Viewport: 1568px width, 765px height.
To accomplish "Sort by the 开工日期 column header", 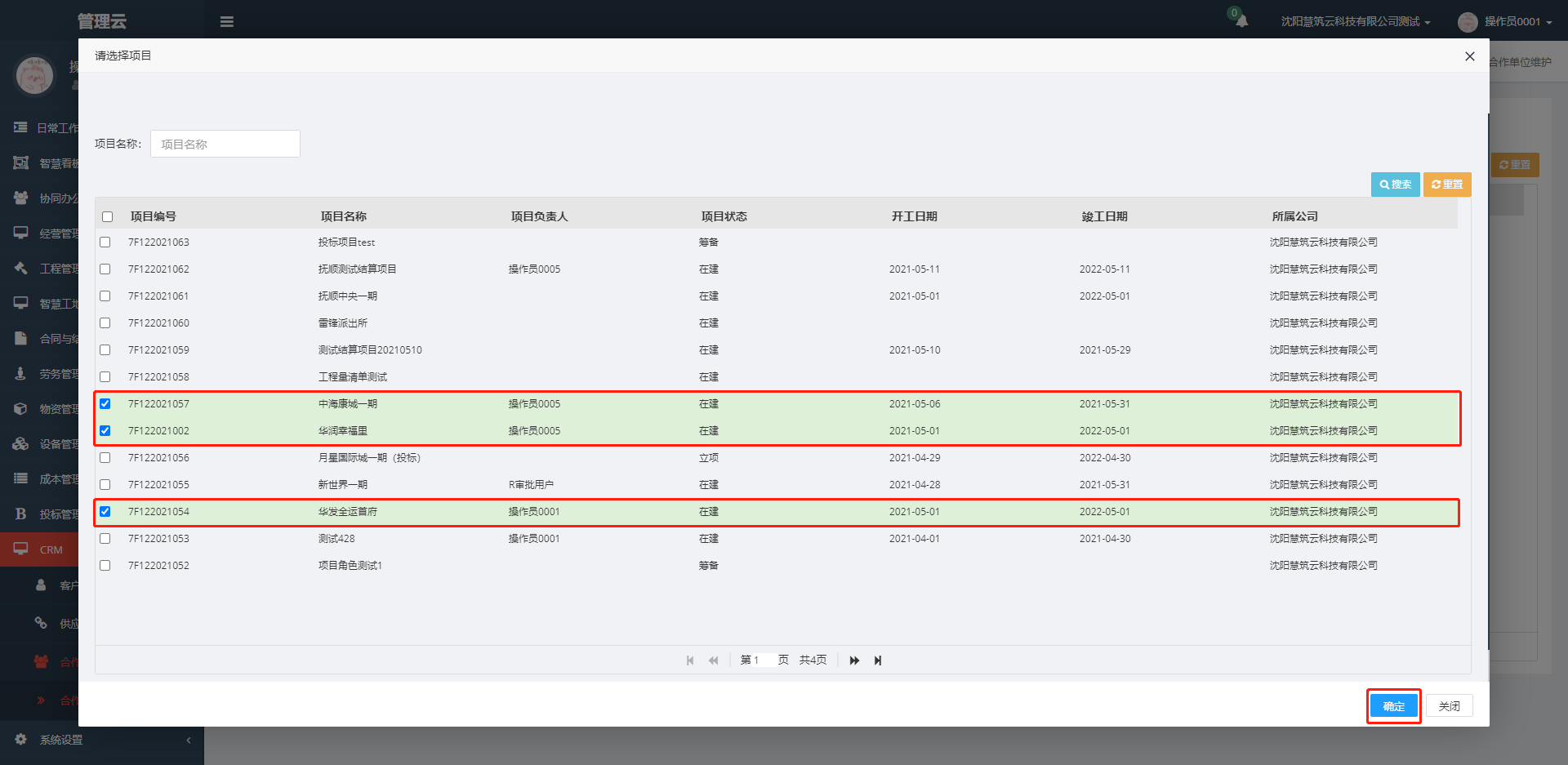I will click(915, 216).
